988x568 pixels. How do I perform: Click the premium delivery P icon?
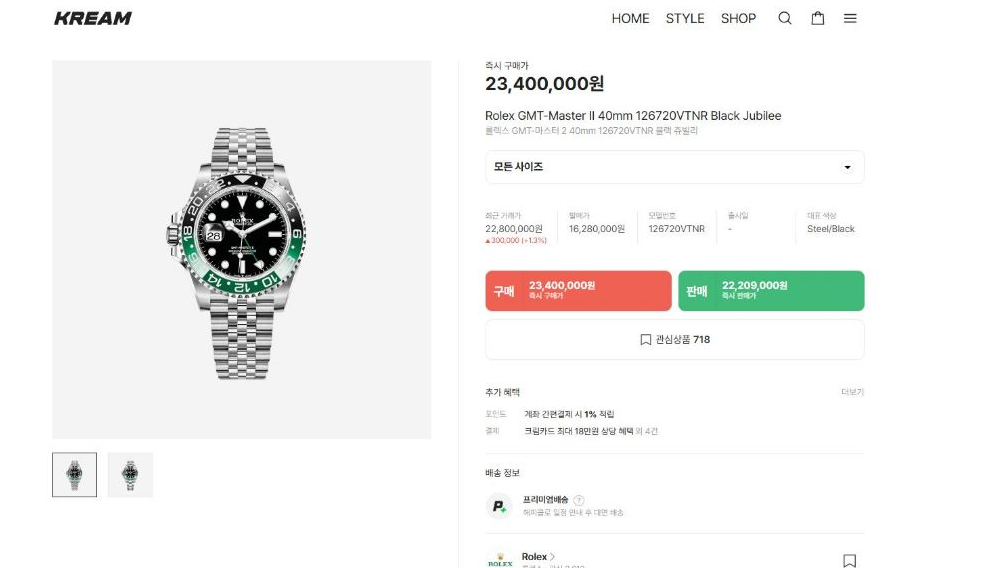(498, 506)
